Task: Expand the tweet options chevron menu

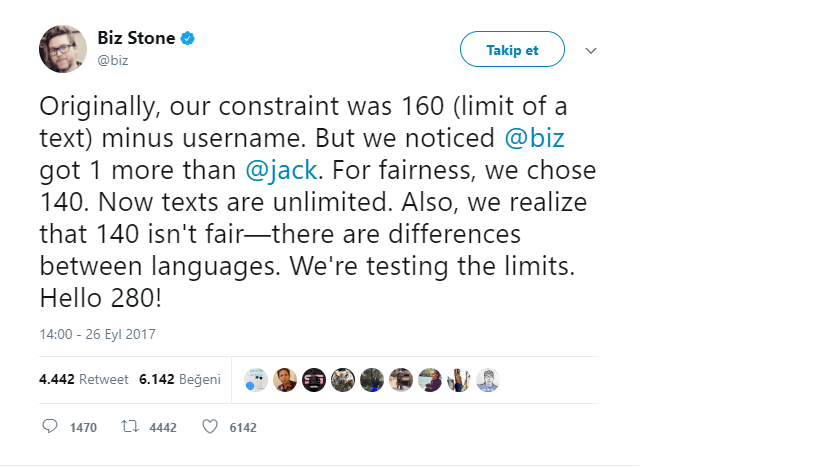Action: (x=590, y=50)
